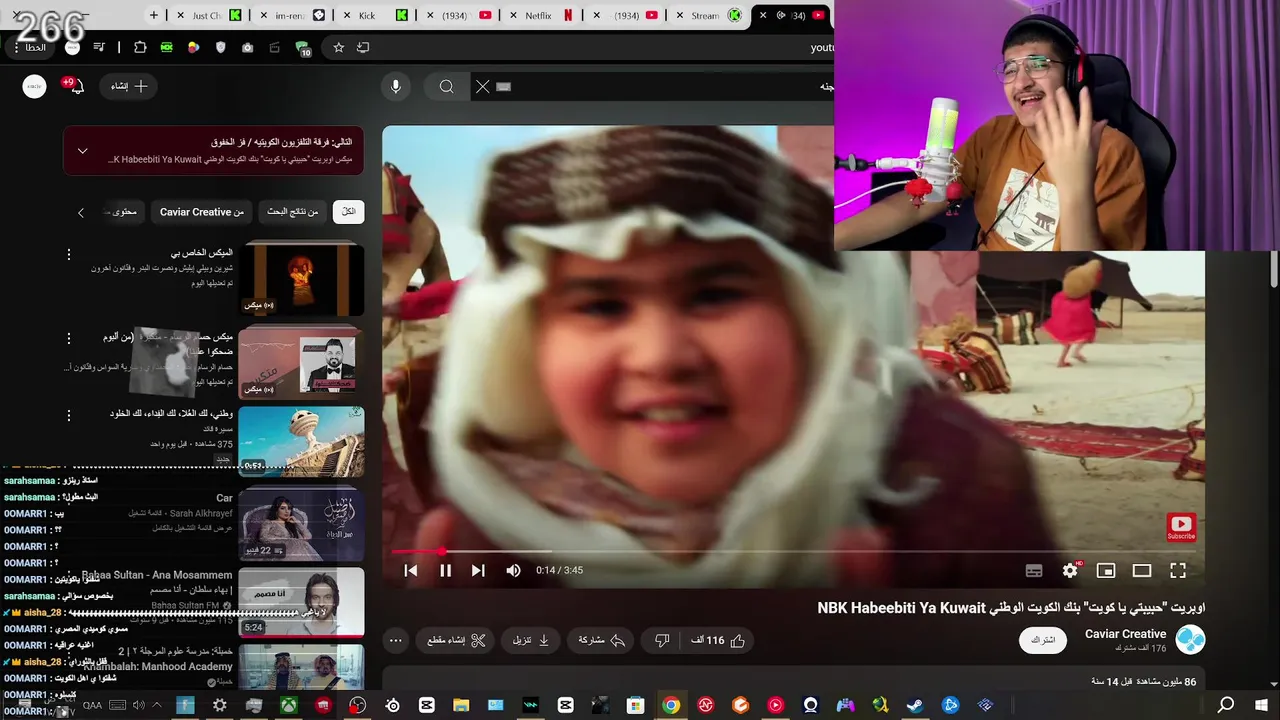Open the browser extensions puzzle icon

pos(140,47)
